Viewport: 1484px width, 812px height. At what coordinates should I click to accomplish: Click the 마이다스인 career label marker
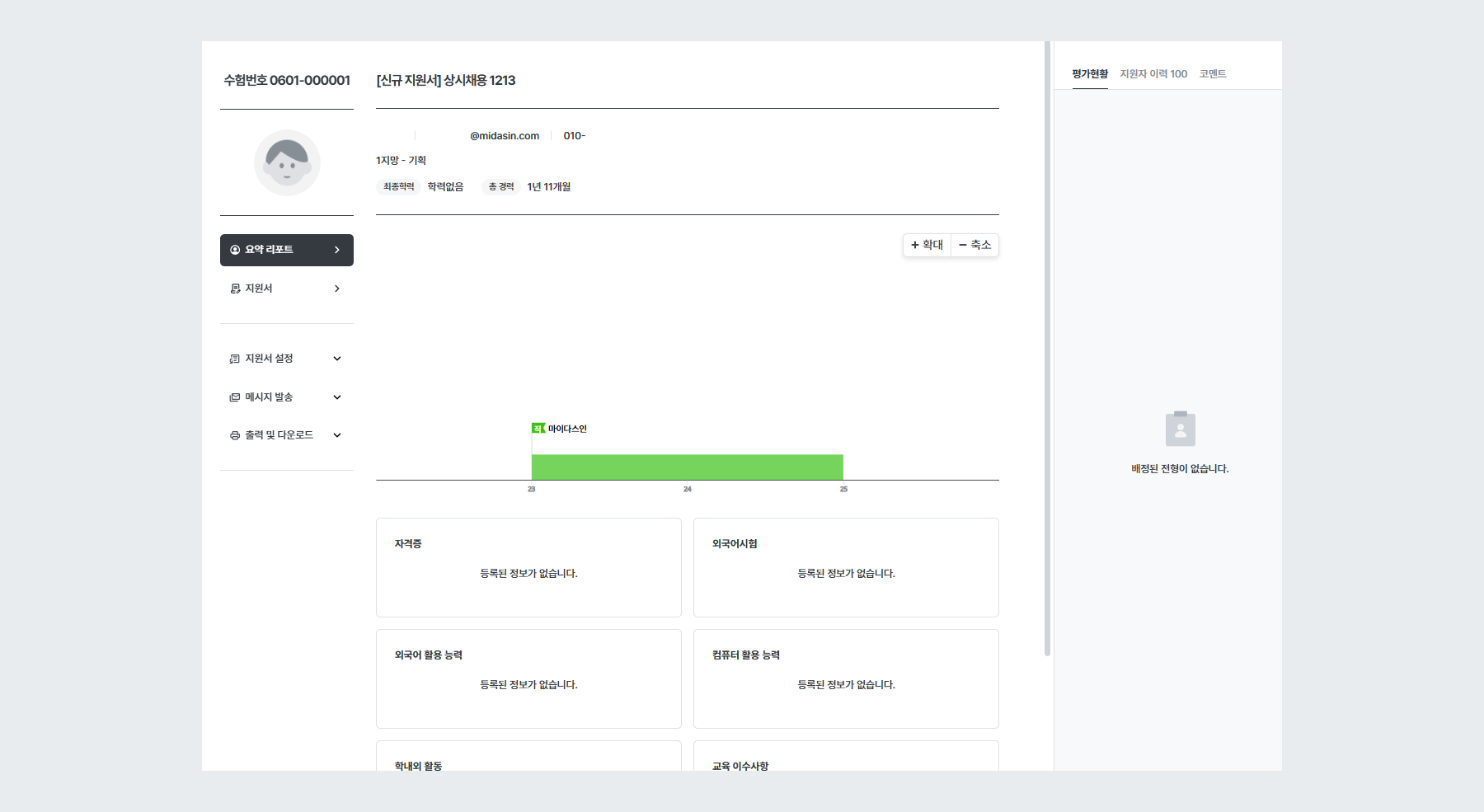point(559,429)
